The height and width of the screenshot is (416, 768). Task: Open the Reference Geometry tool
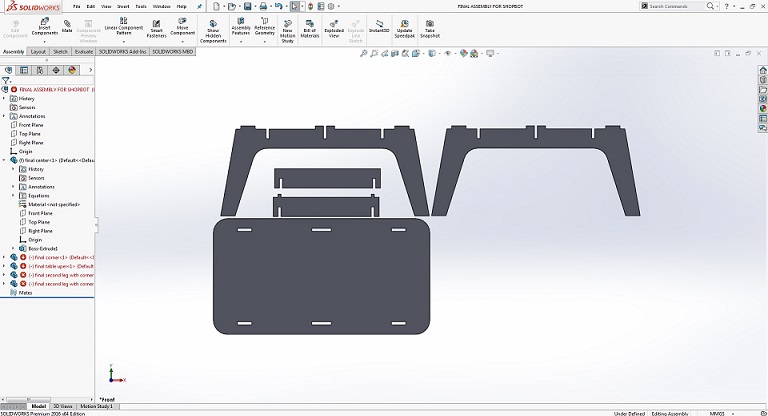tap(264, 27)
